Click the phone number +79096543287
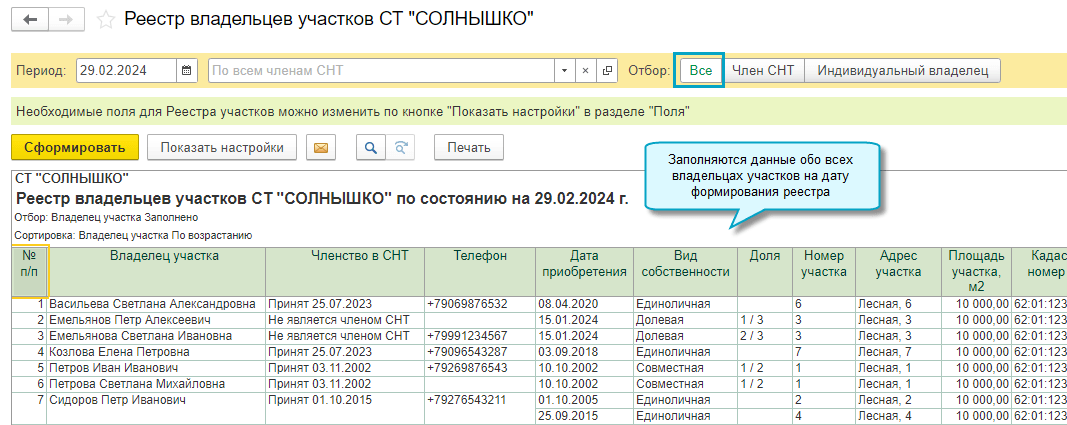Screen dimensions: 1067x425 coord(480,352)
